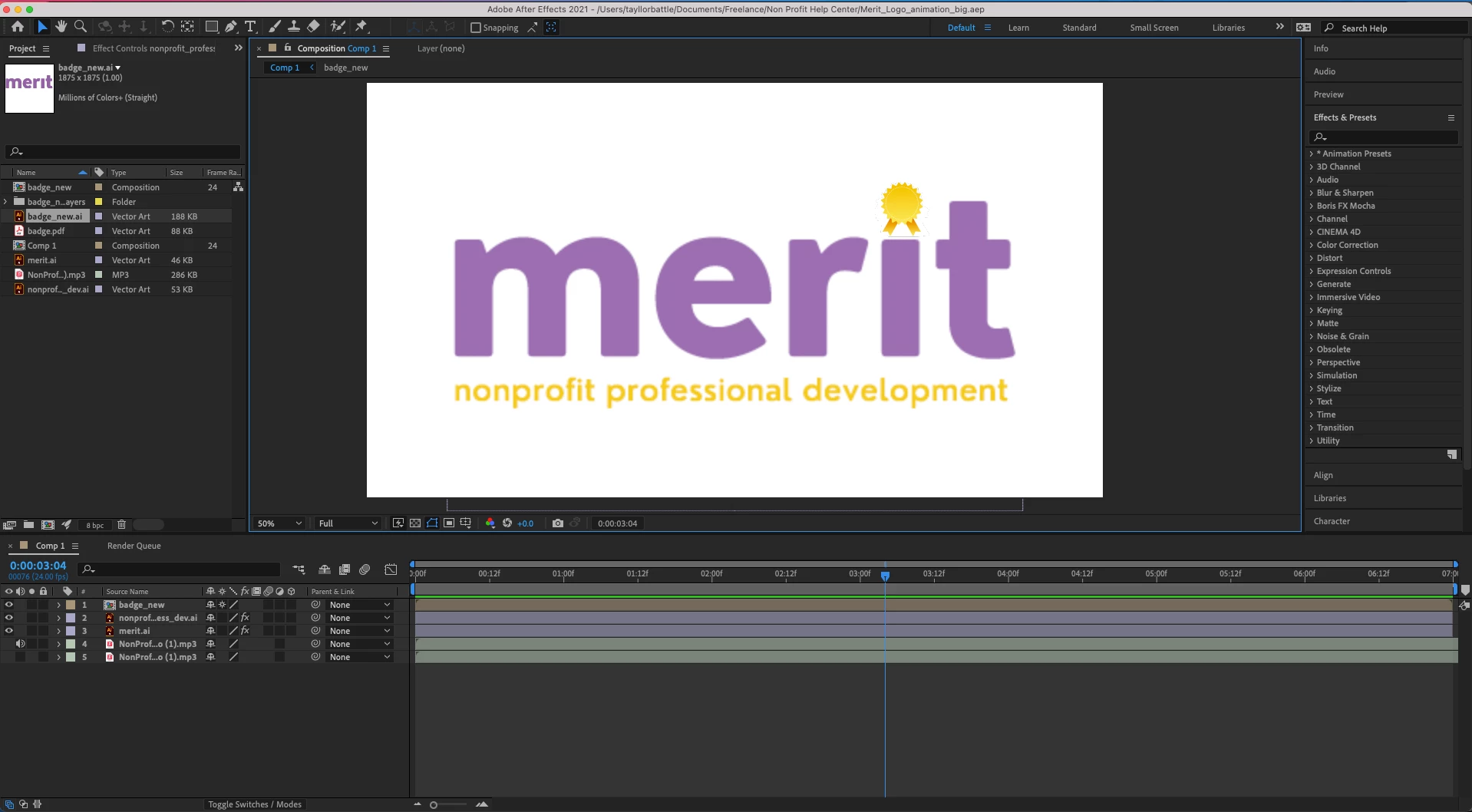Enable the Snapping checkbox
1472x812 pixels.
pos(476,28)
